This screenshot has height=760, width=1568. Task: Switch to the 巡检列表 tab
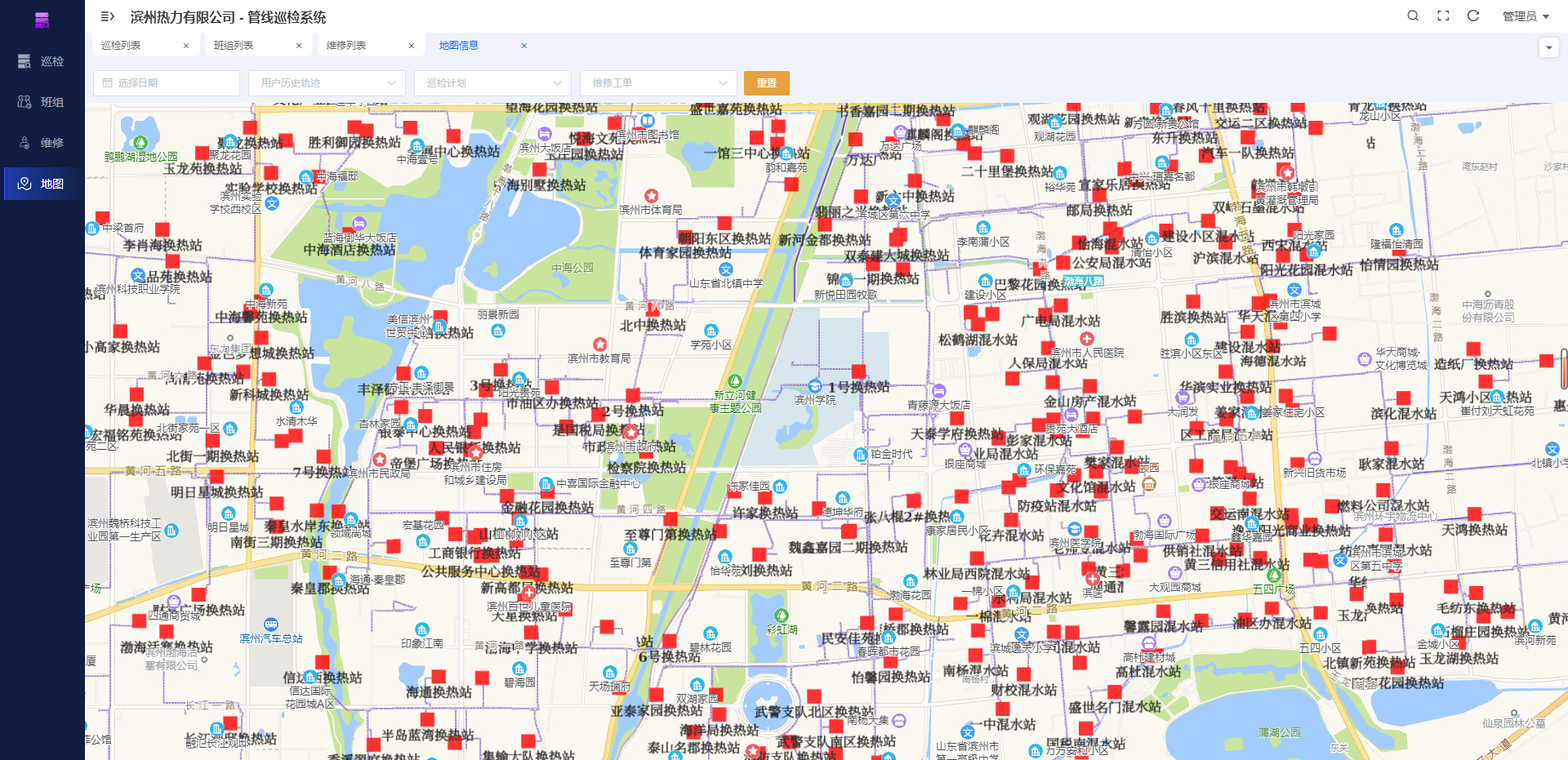pyautogui.click(x=122, y=46)
